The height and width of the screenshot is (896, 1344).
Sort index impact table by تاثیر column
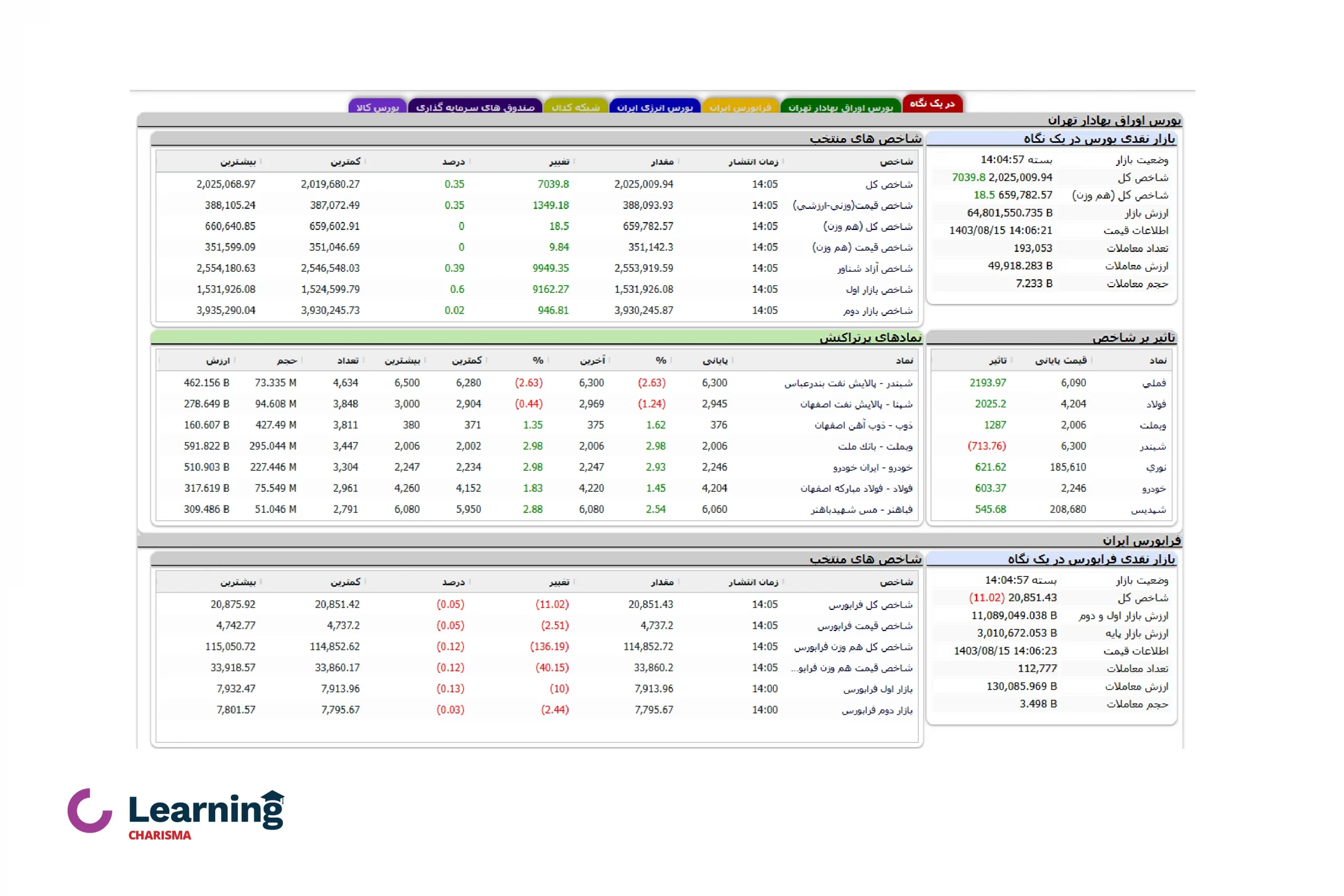pyautogui.click(x=998, y=361)
